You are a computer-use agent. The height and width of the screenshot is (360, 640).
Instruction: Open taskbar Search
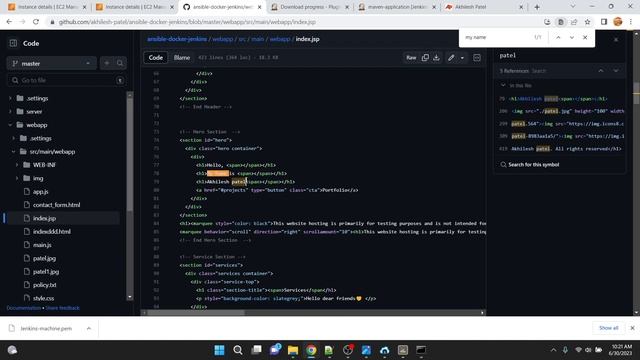tap(238, 350)
